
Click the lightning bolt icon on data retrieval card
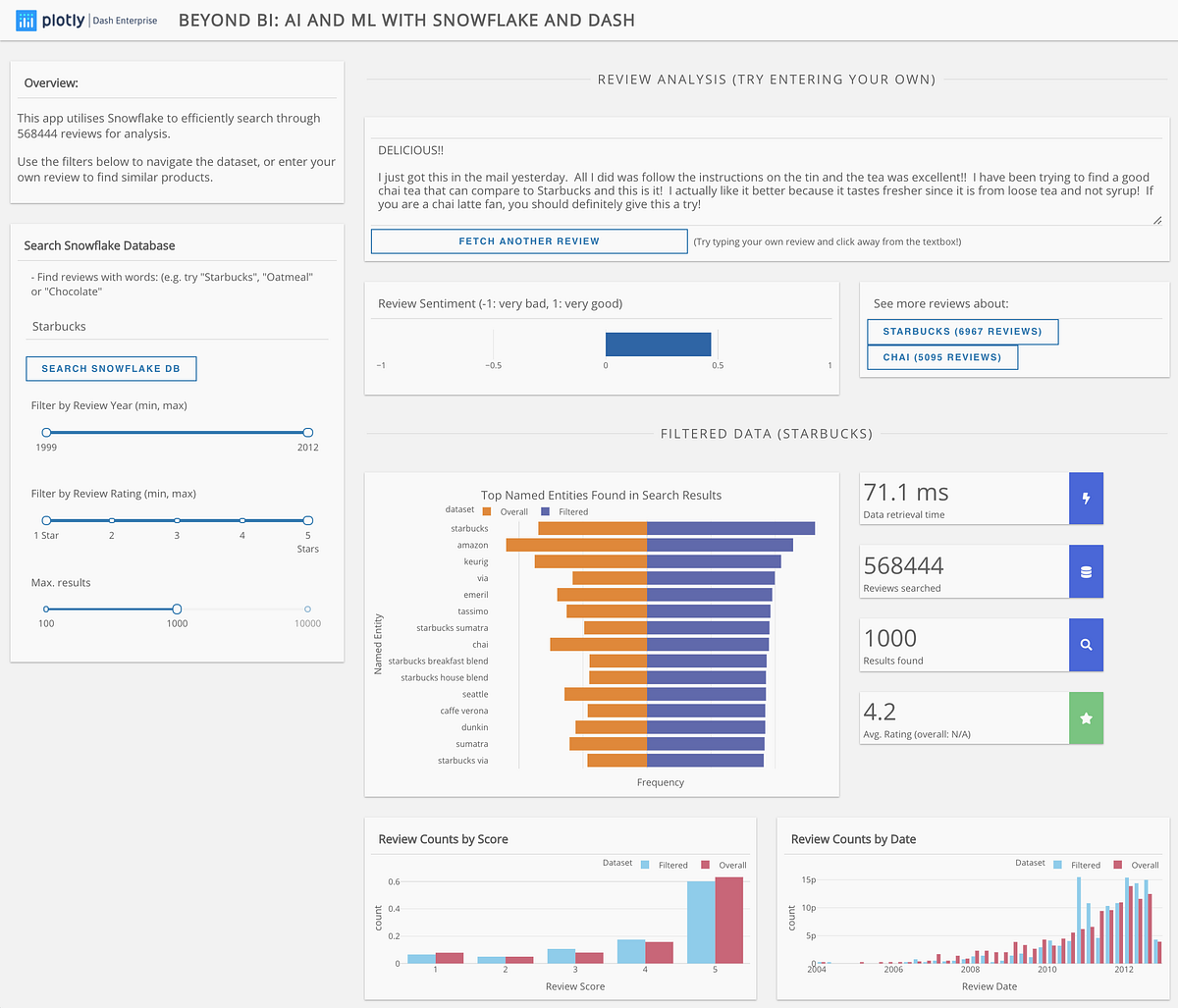(x=1087, y=498)
